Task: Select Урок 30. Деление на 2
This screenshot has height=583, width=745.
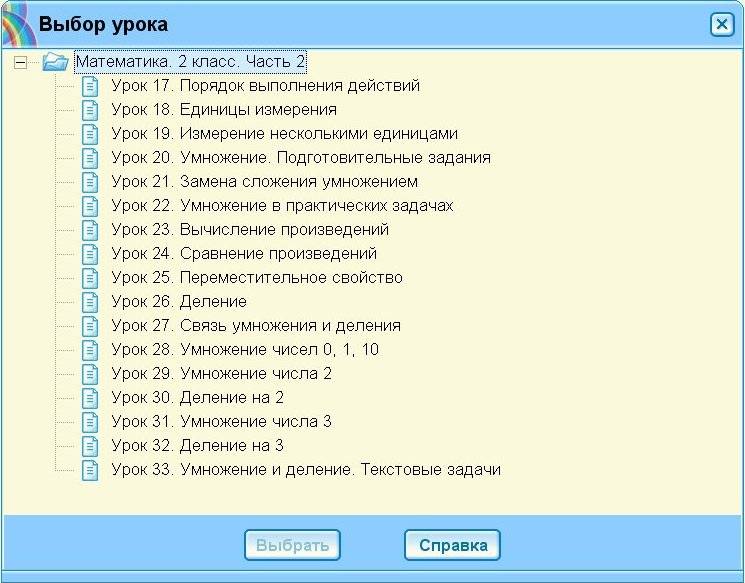Action: point(198,398)
